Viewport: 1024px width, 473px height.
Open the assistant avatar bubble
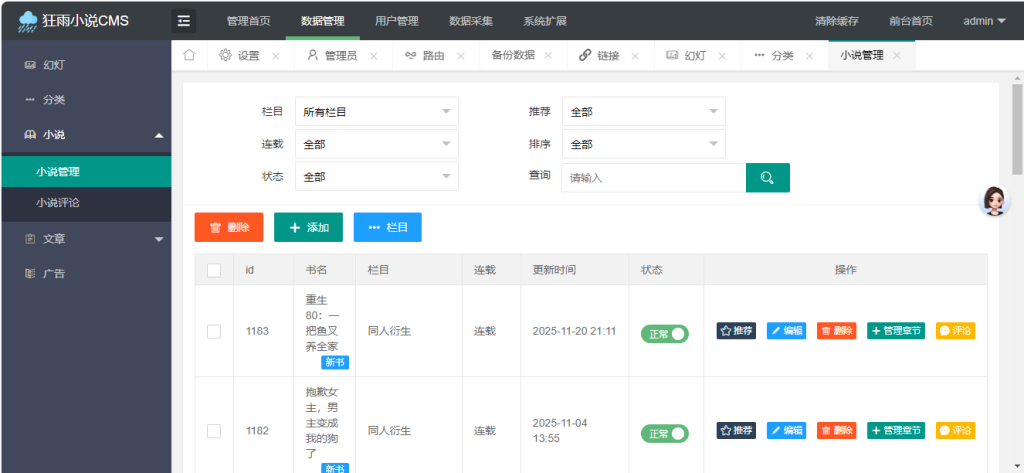click(x=995, y=200)
